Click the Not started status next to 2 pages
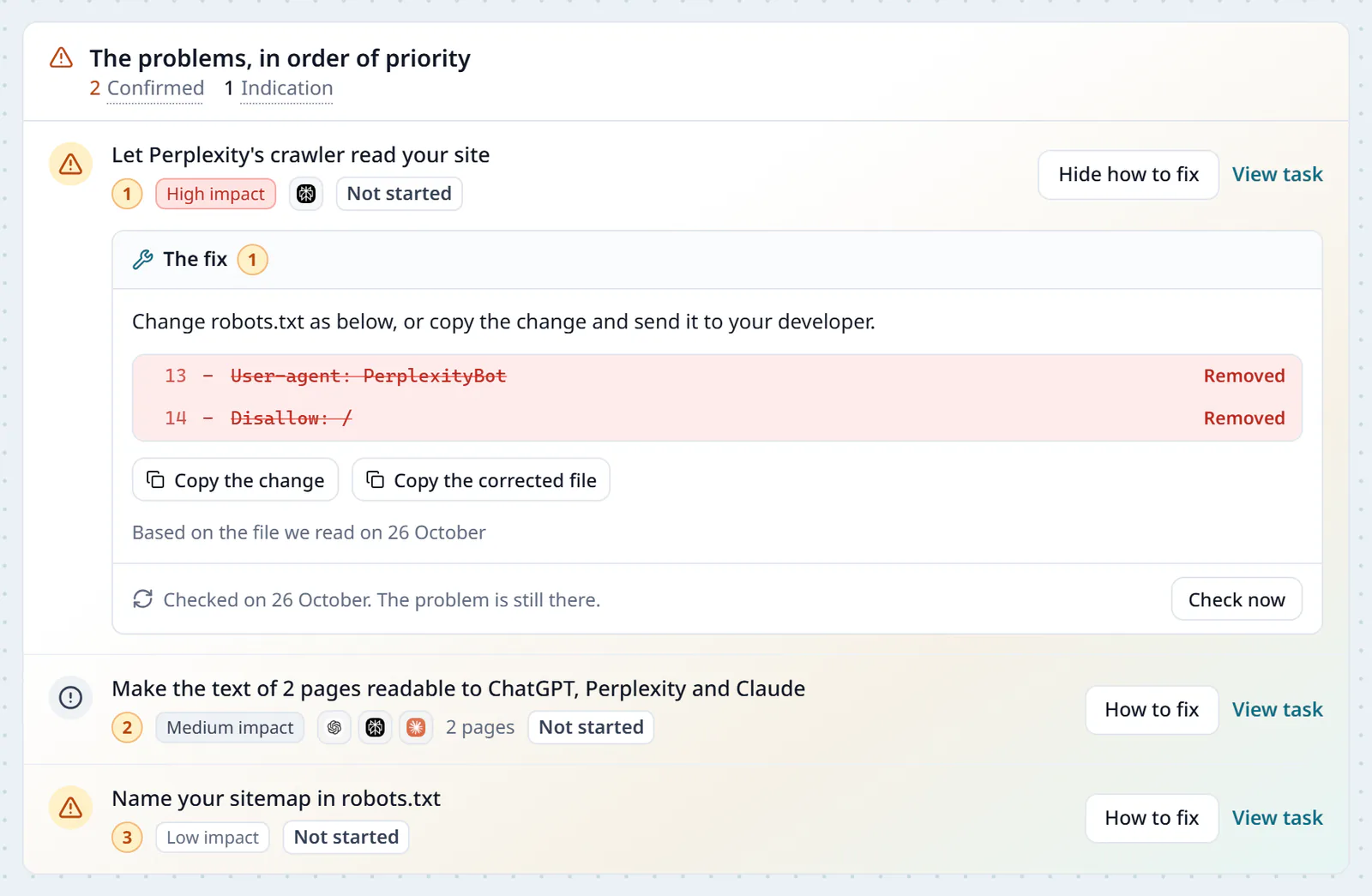Image resolution: width=1372 pixels, height=896 pixels. pyautogui.click(x=591, y=728)
